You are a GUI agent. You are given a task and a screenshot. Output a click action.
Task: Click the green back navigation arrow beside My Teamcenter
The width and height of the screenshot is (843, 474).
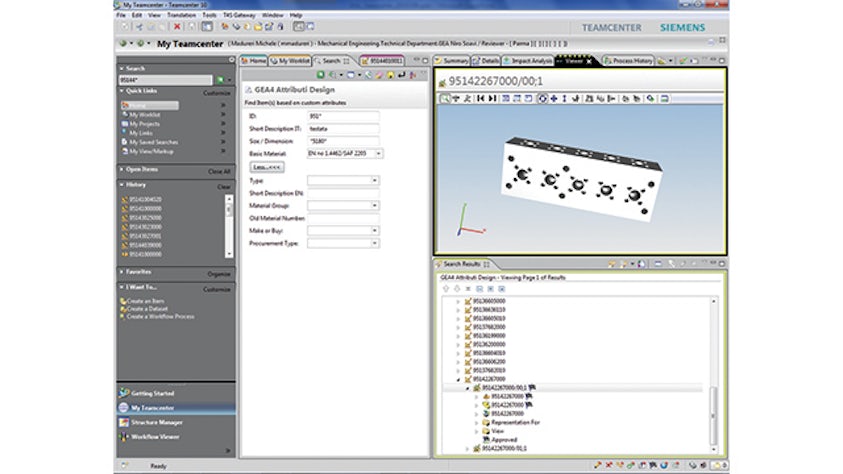124,44
